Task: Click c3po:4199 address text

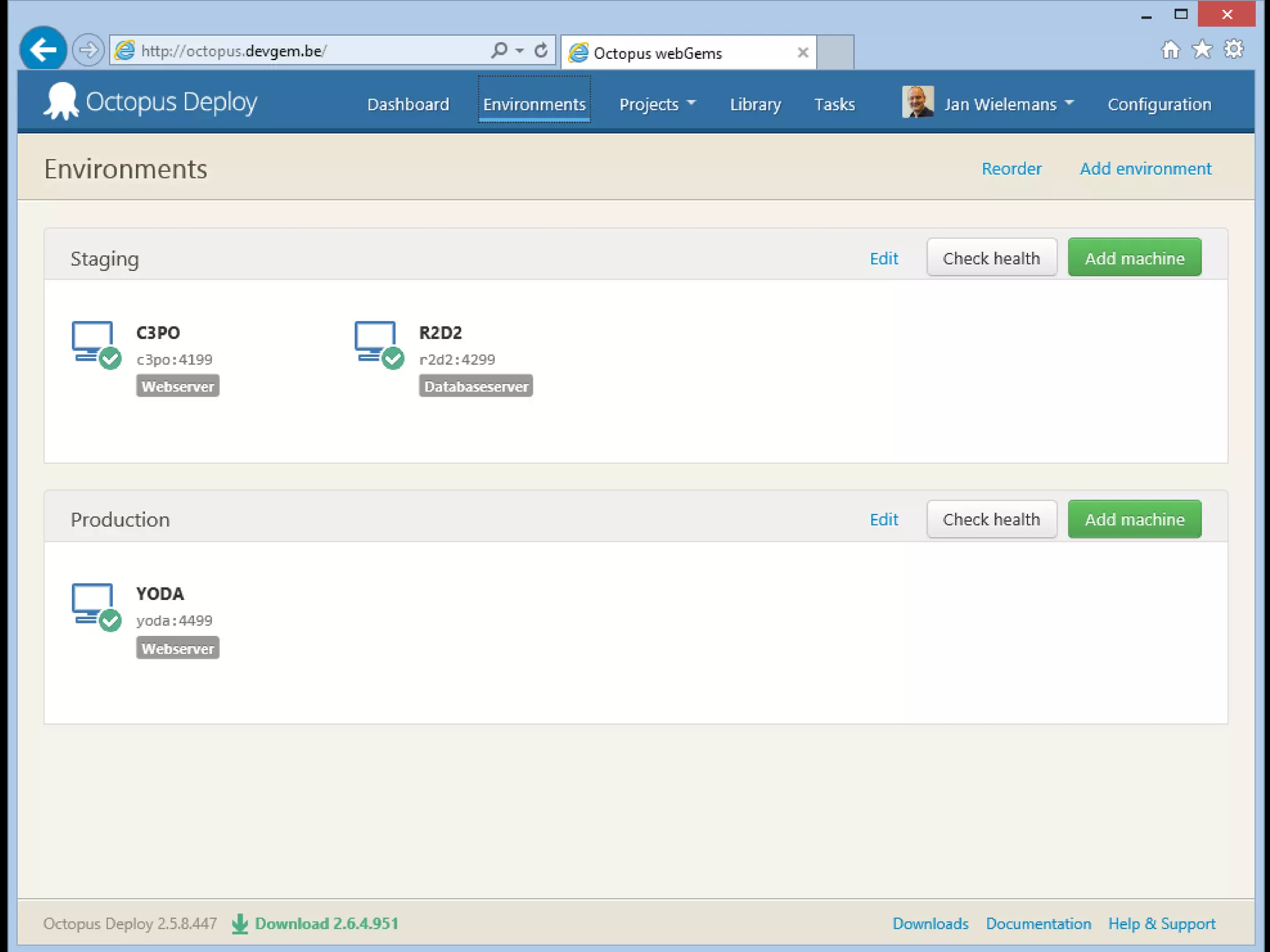Action: 174,359
